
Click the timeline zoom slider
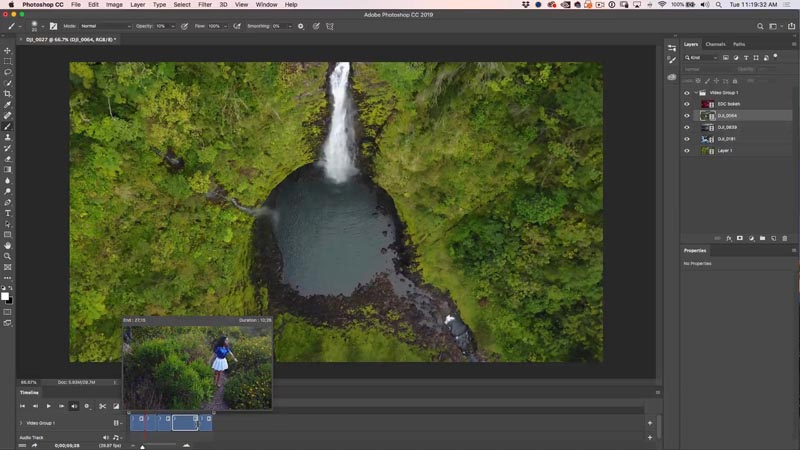tap(142, 446)
